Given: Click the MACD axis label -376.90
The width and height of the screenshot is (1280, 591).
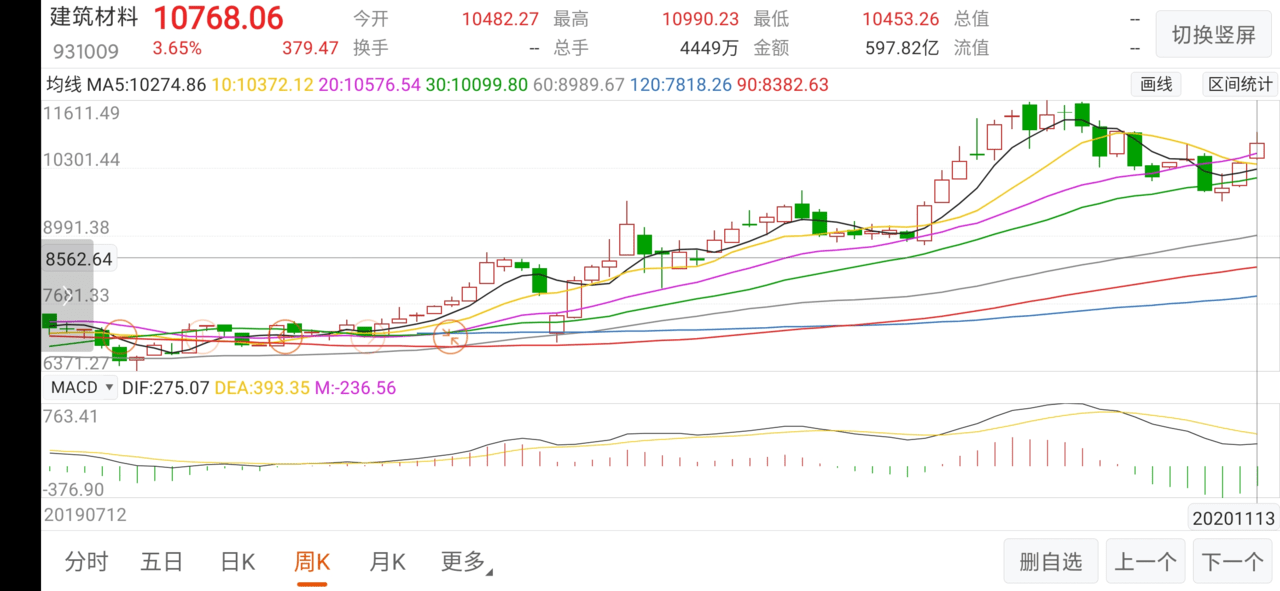Looking at the screenshot, I should tap(74, 489).
